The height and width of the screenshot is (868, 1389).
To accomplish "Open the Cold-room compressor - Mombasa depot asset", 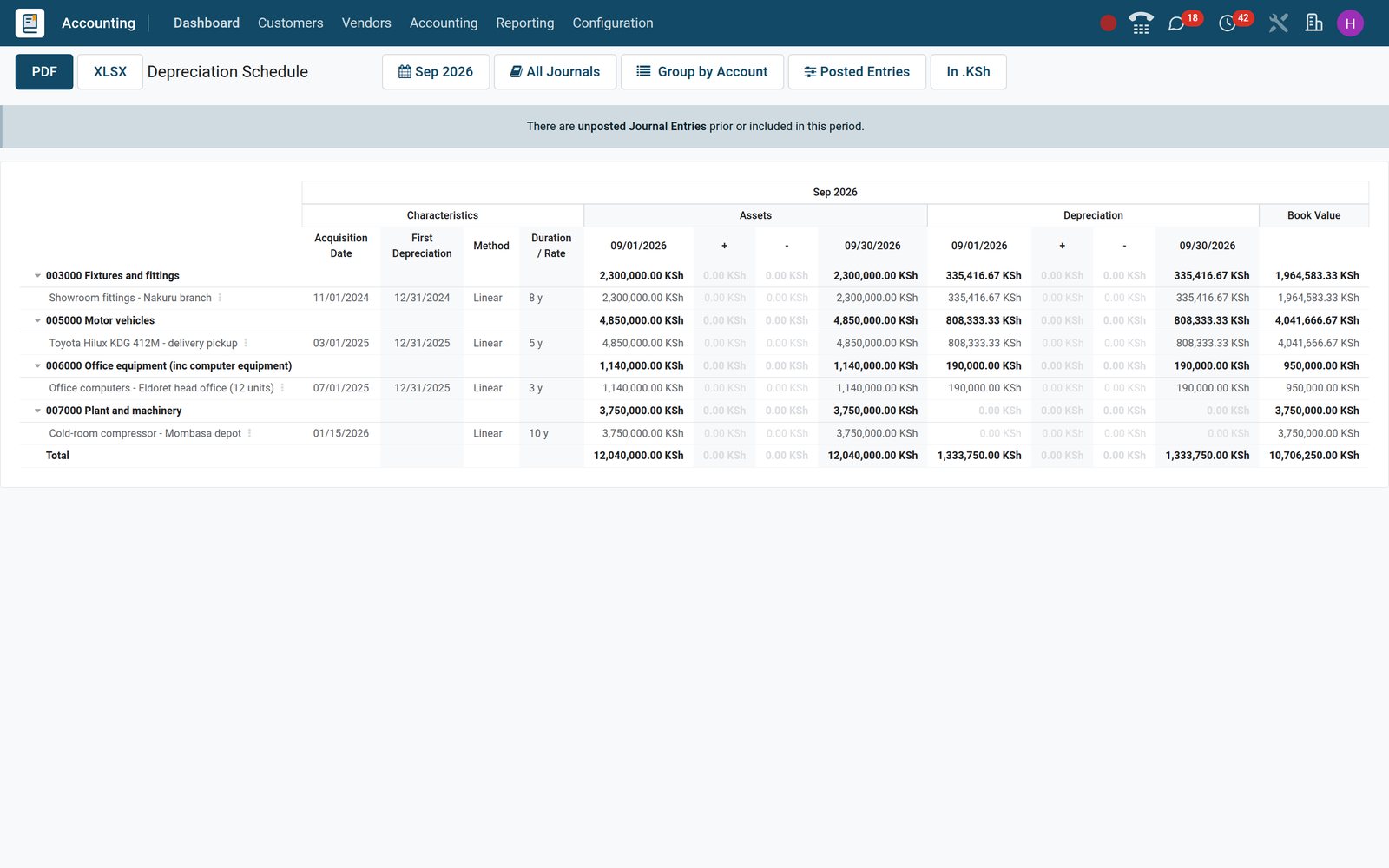I will [x=145, y=433].
